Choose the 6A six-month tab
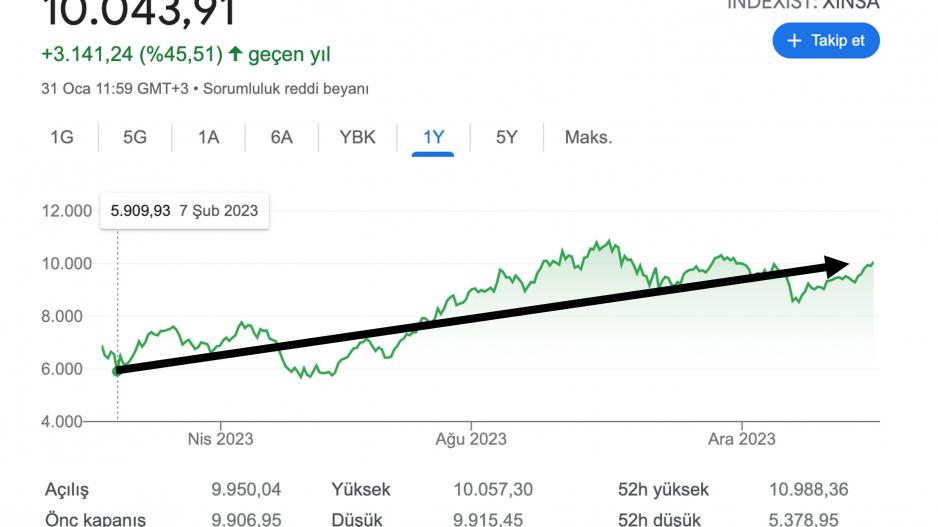The image size is (938, 527). point(281,137)
